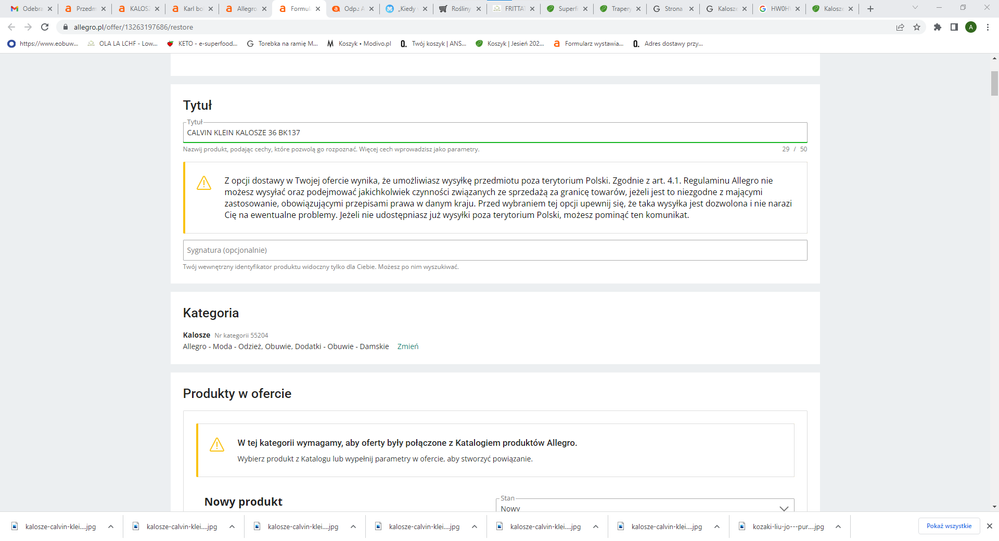Viewport: 999px width, 541px height.
Task: Open the browser extensions puzzle icon
Action: tap(937, 27)
